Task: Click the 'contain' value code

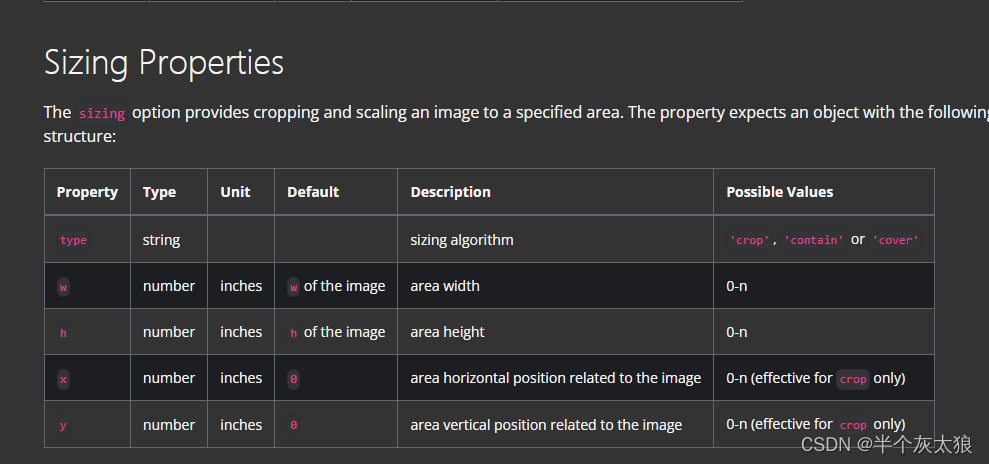Action: 814,240
